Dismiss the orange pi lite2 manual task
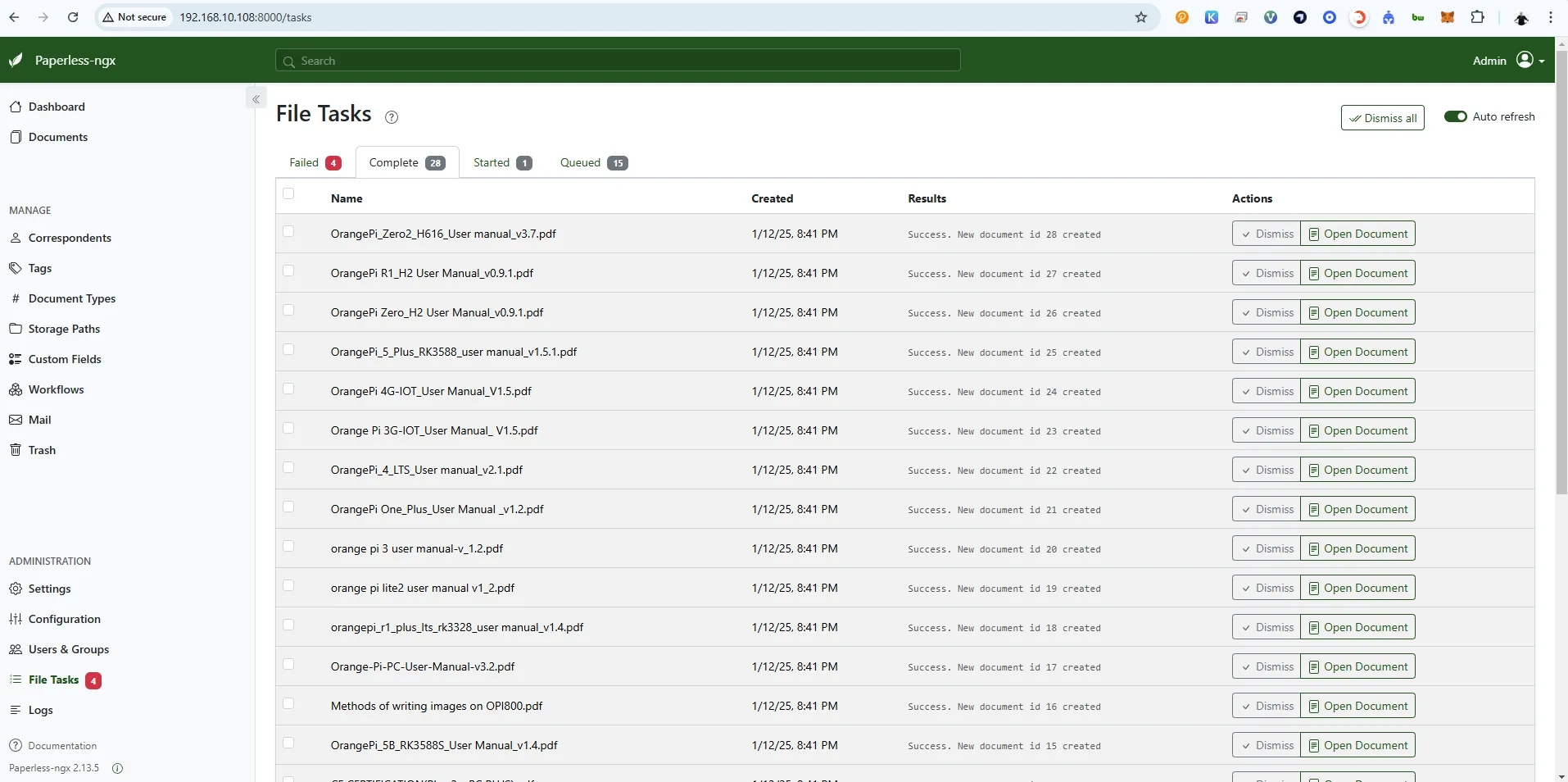 click(1267, 588)
